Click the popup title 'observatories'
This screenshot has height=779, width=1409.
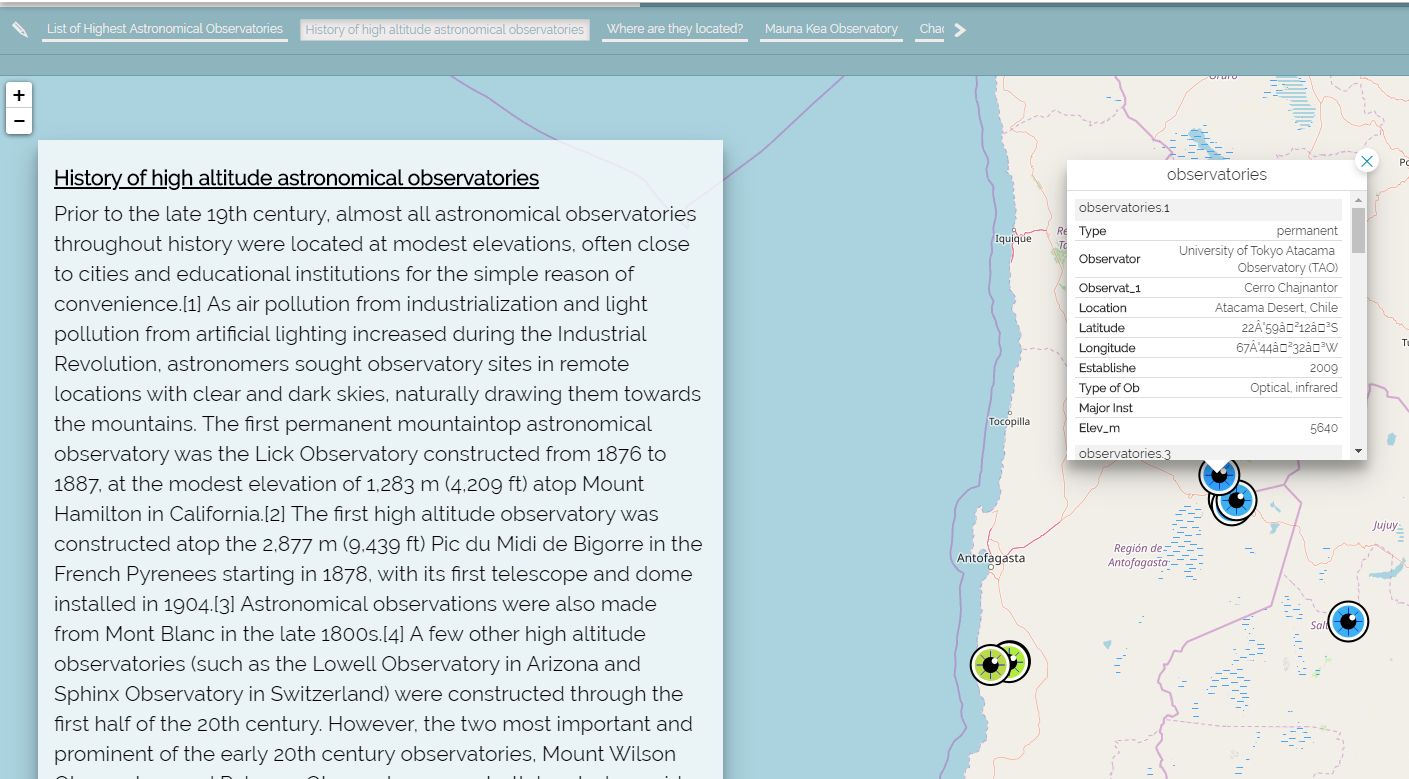[x=1217, y=174]
